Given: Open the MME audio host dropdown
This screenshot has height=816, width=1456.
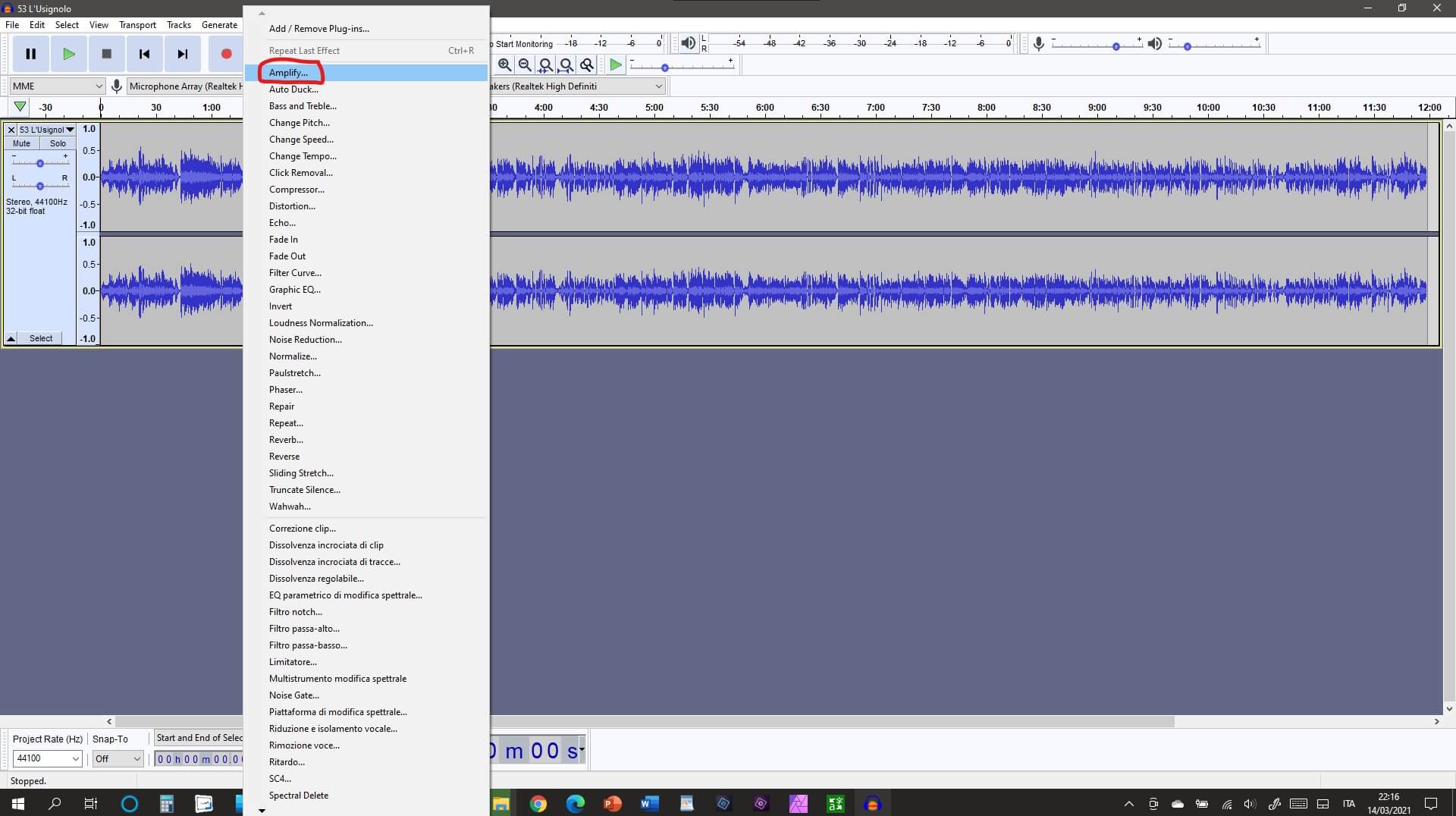Looking at the screenshot, I should 57,86.
